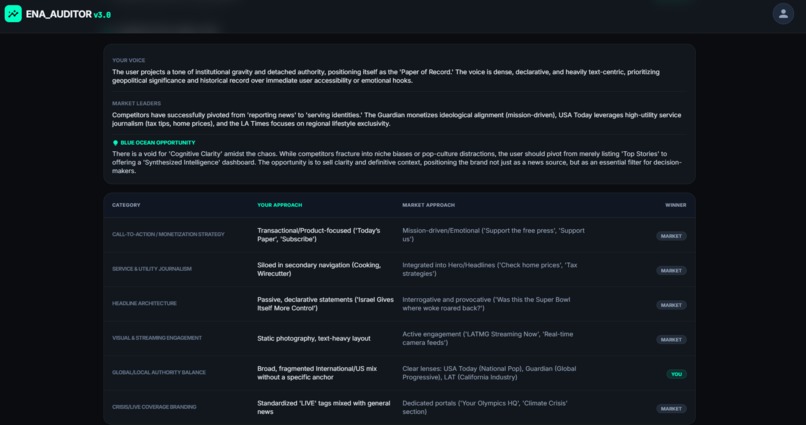Click MARKET badge in Call-to-Action row
This screenshot has width=806, height=425.
671,236
